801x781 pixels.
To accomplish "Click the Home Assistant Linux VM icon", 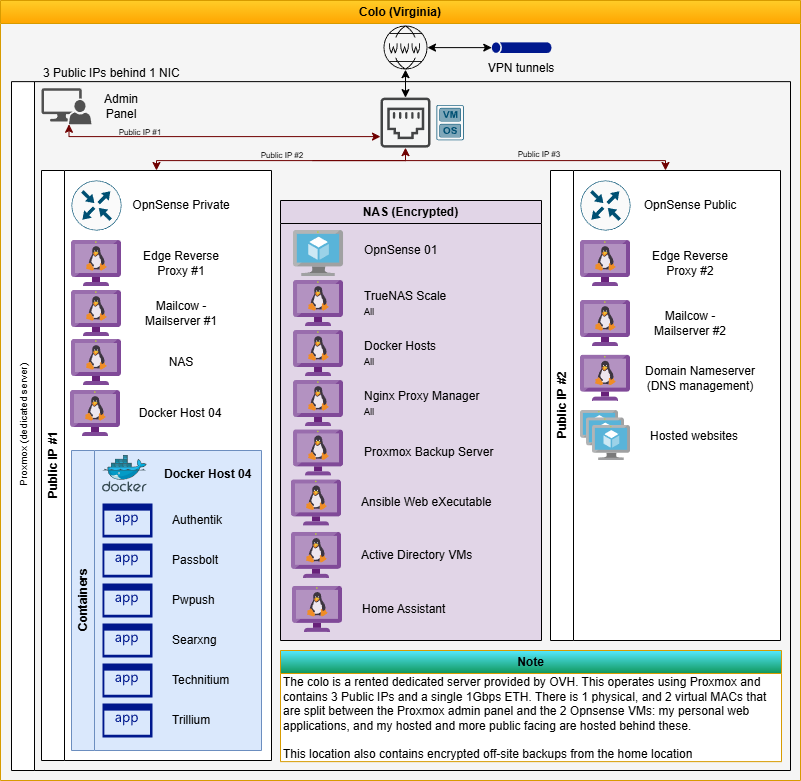I will point(317,609).
